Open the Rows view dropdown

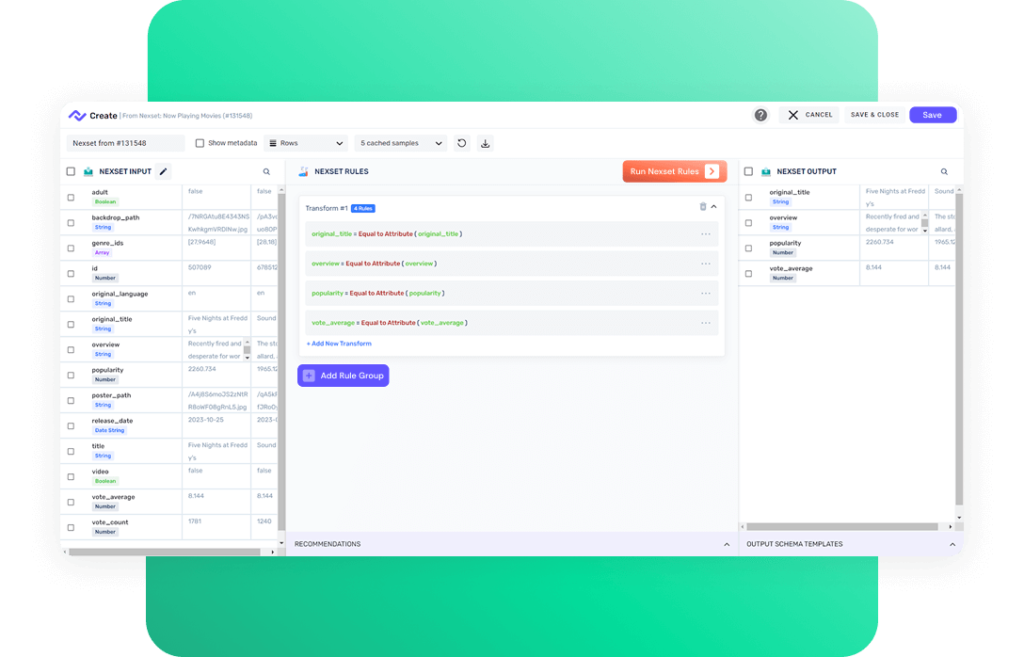[x=306, y=143]
